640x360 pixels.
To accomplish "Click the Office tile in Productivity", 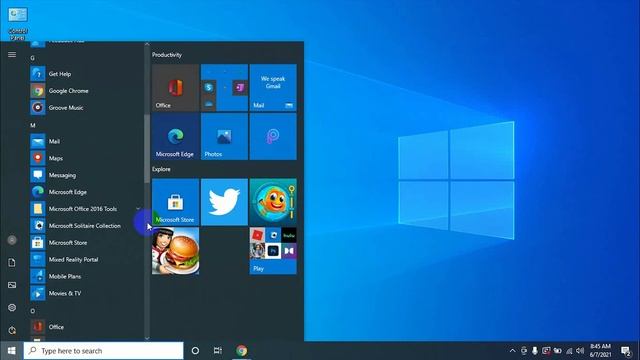I will [x=176, y=87].
